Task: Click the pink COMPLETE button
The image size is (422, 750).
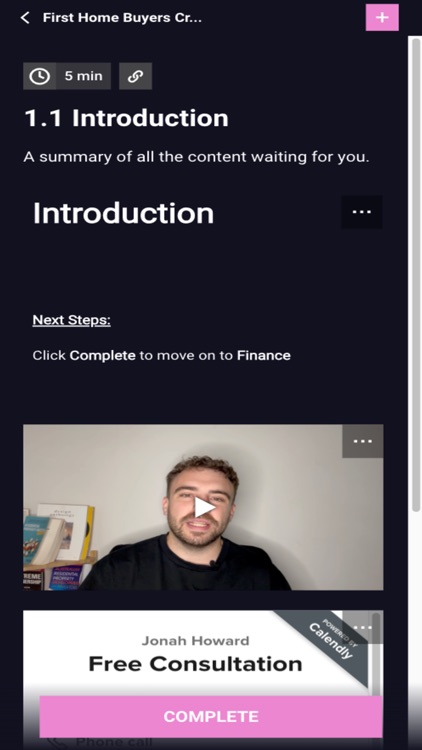Action: [x=211, y=717]
